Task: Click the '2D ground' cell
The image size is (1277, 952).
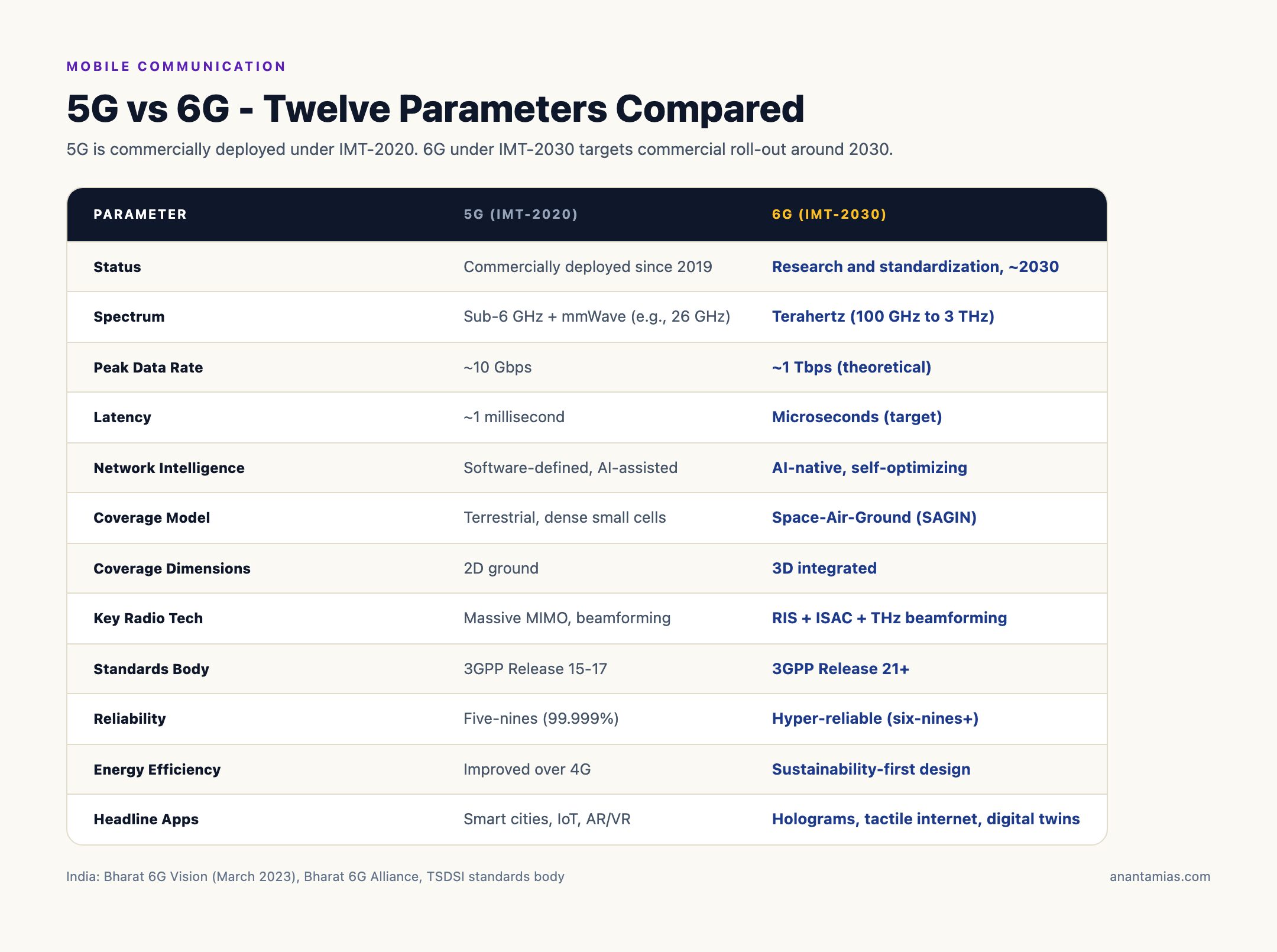Action: 501,568
